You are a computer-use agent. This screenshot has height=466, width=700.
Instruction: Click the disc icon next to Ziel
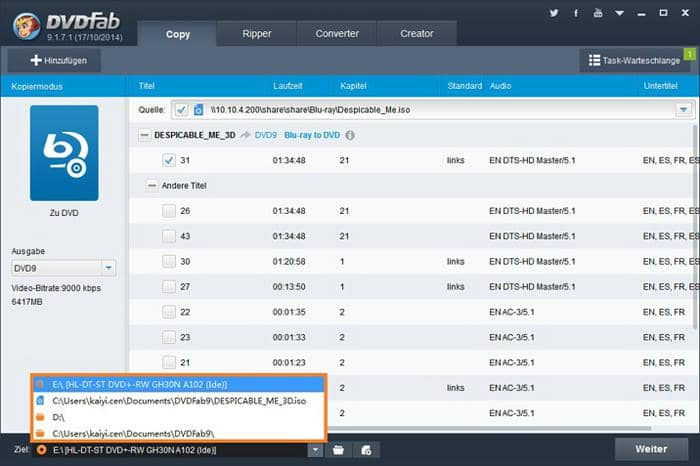pyautogui.click(x=41, y=450)
